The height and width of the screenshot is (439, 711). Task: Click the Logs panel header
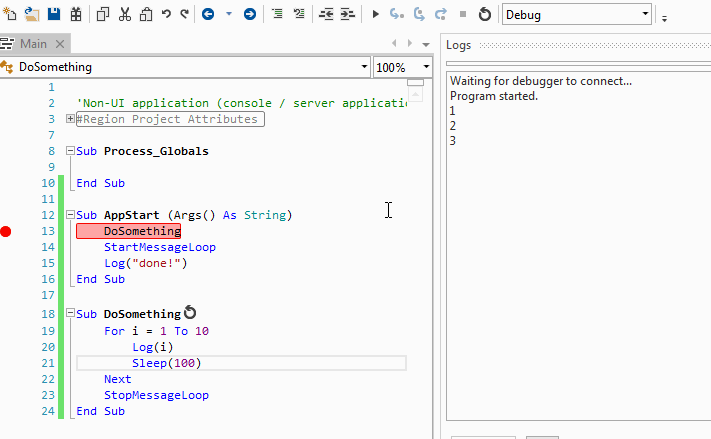(459, 45)
